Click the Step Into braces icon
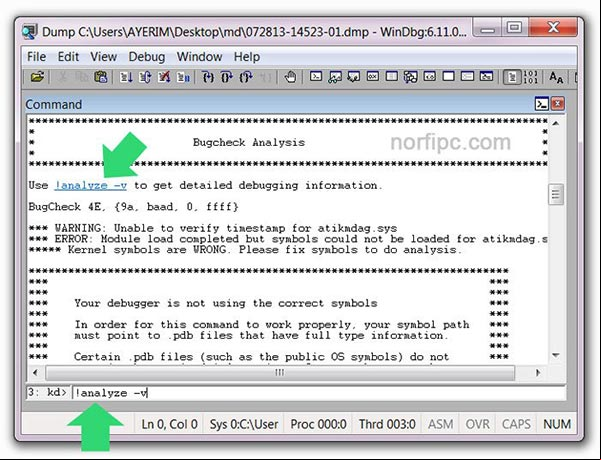 [208, 77]
